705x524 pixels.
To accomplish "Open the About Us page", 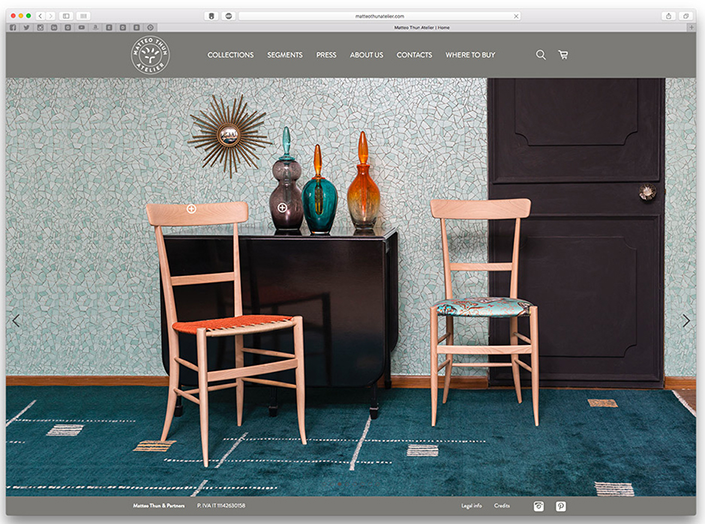I will click(x=366, y=55).
